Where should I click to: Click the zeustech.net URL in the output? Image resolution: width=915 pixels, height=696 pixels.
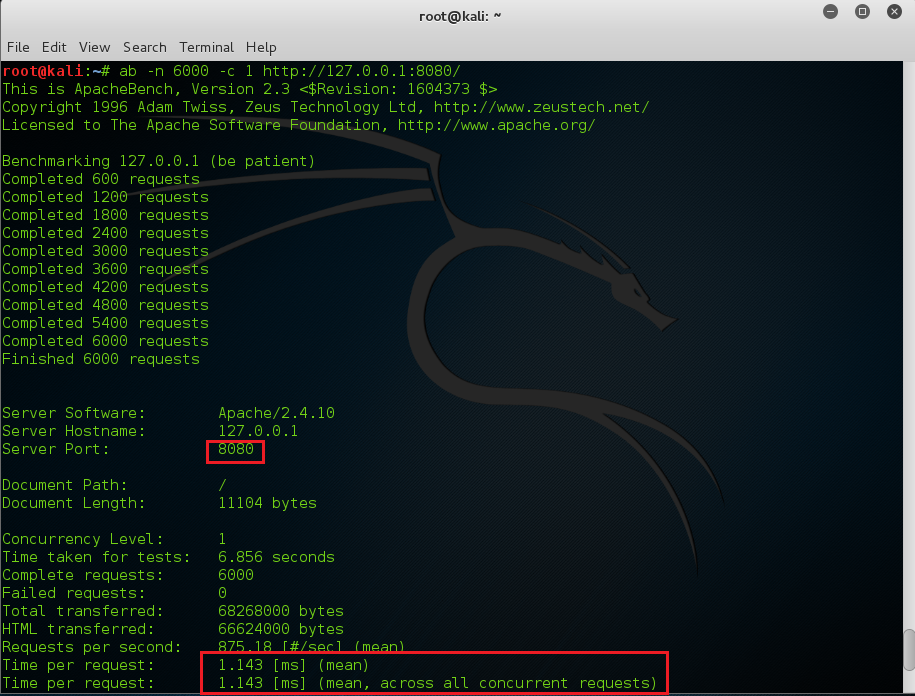click(541, 107)
